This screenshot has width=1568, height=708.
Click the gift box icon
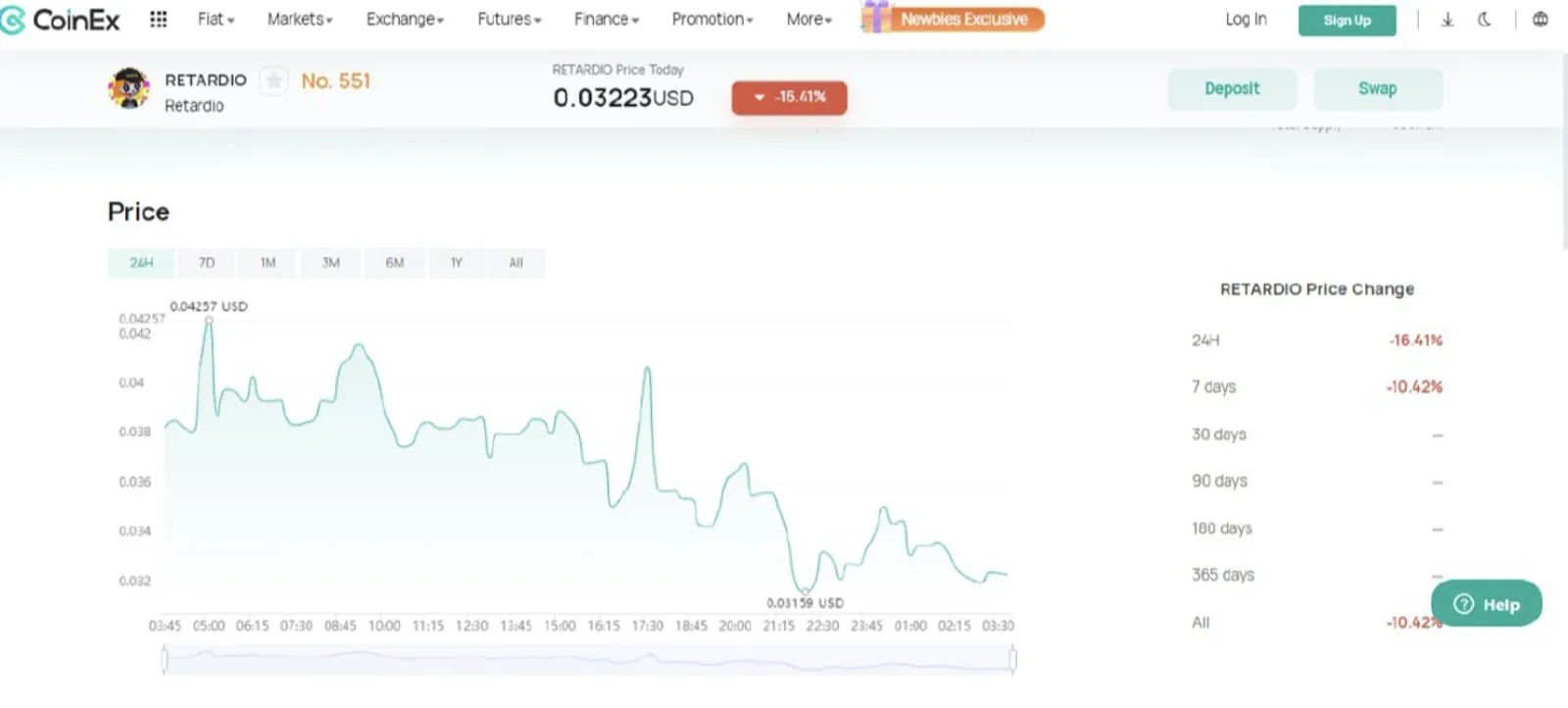point(875,17)
